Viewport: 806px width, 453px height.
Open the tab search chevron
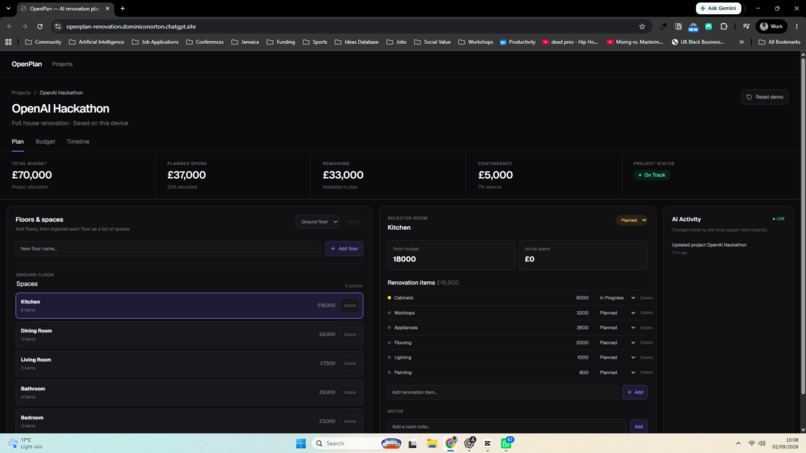(8, 8)
